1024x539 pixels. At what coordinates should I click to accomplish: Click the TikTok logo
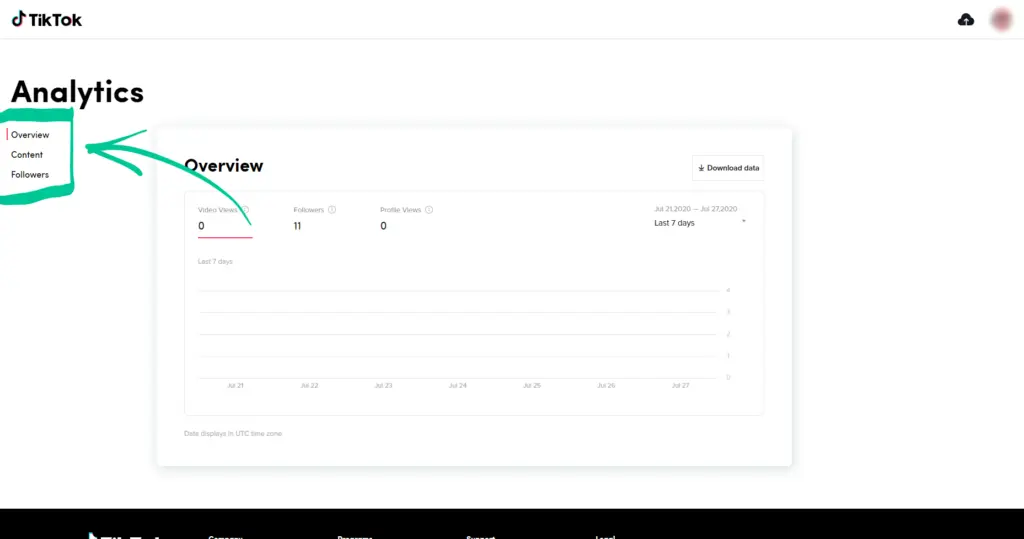pos(46,20)
